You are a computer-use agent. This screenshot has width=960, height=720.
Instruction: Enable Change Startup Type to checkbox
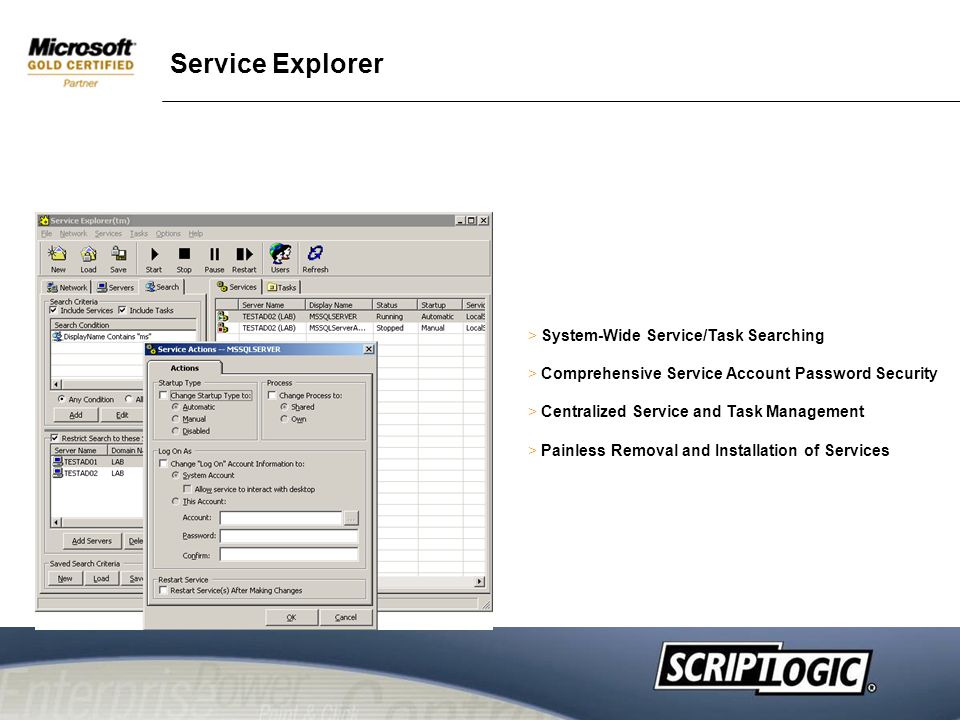(163, 396)
